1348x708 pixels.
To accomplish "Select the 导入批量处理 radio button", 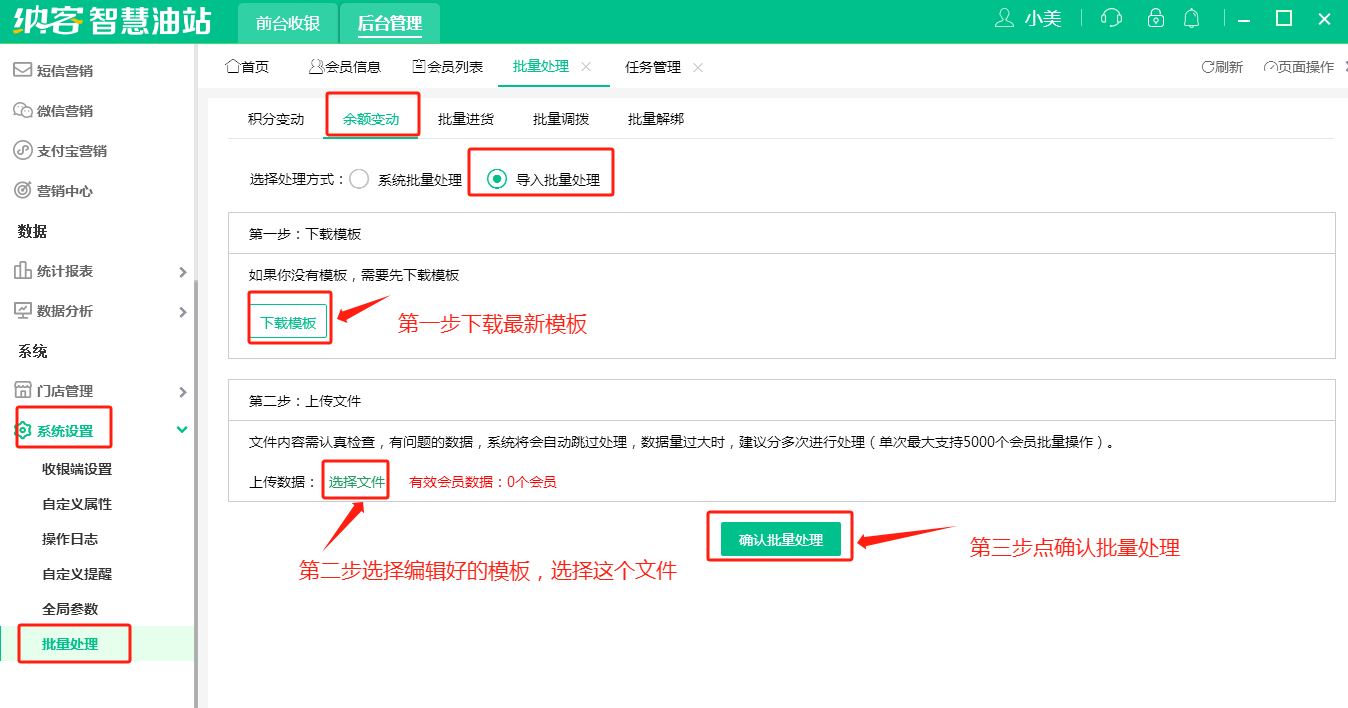I will coord(496,180).
